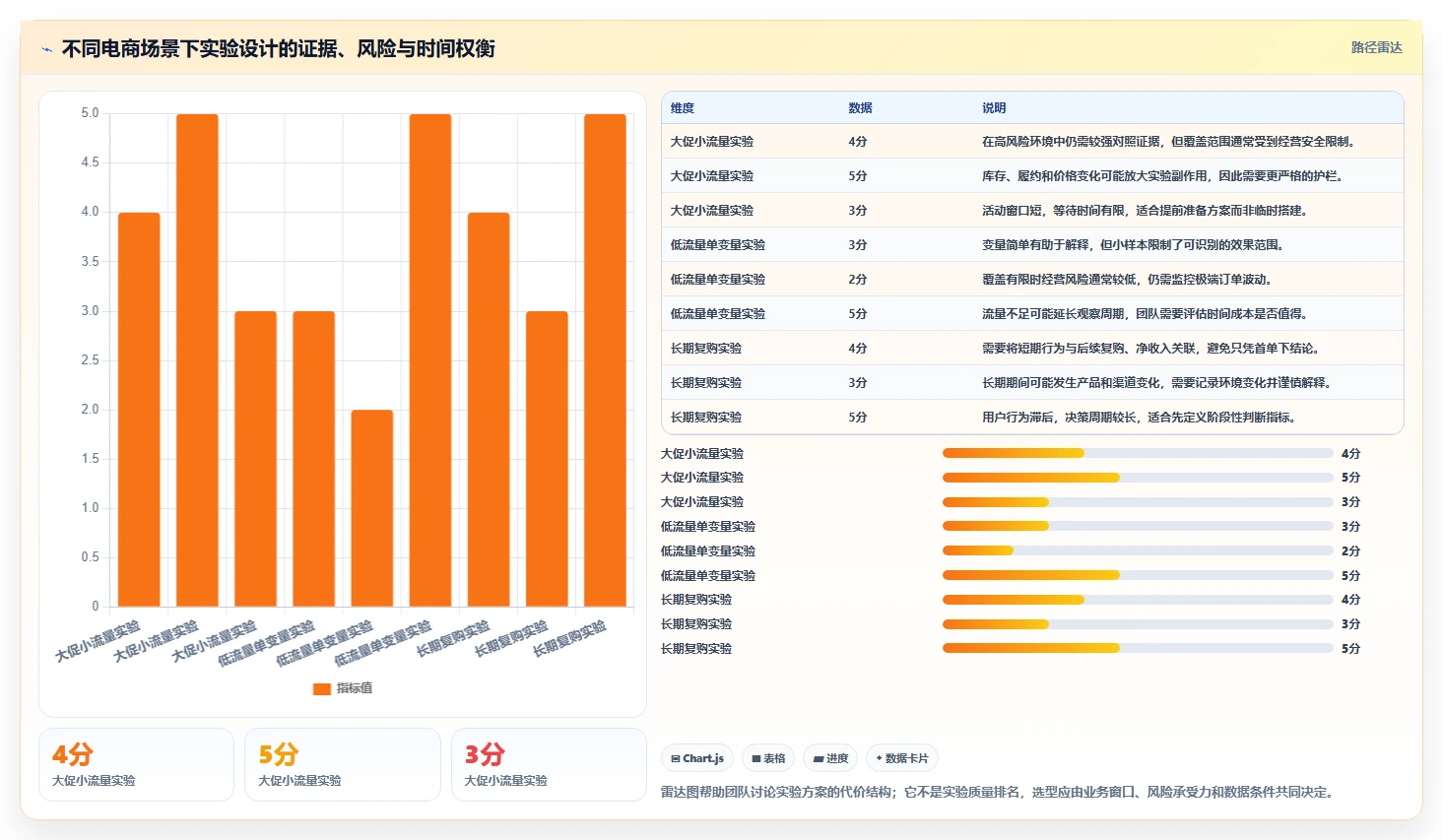Click the 4分 summary card
The width and height of the screenshot is (1443, 840).
(136, 764)
